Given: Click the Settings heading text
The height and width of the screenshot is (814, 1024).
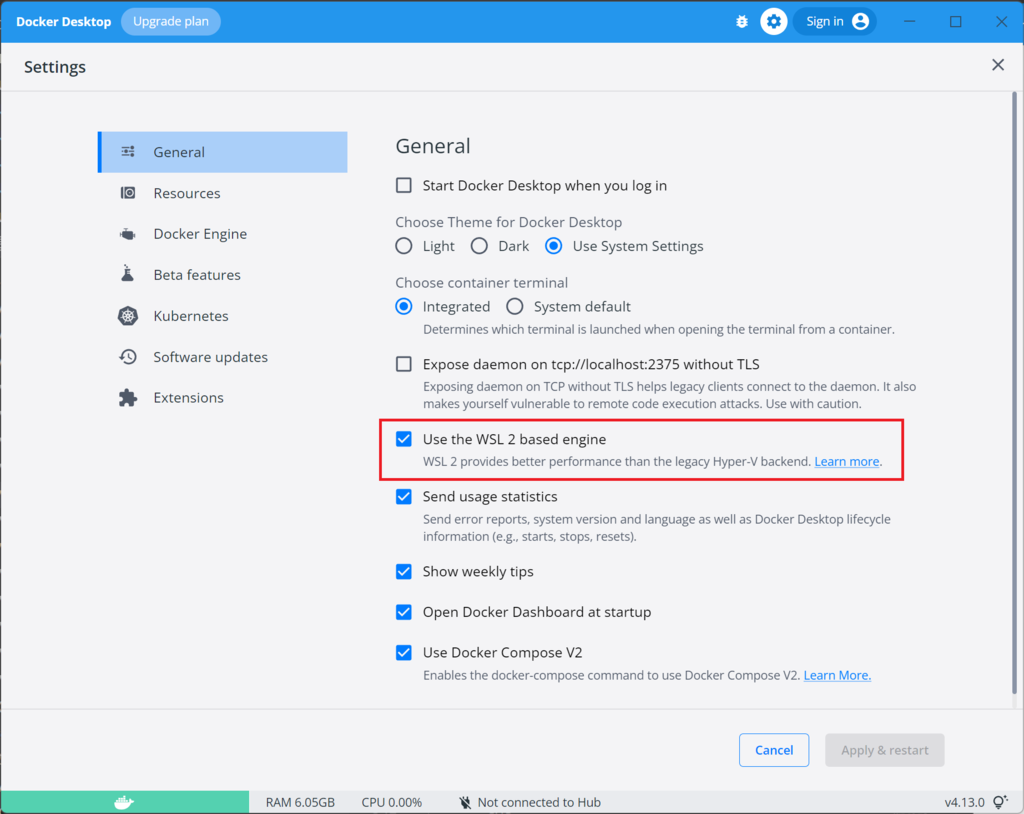Looking at the screenshot, I should 55,67.
